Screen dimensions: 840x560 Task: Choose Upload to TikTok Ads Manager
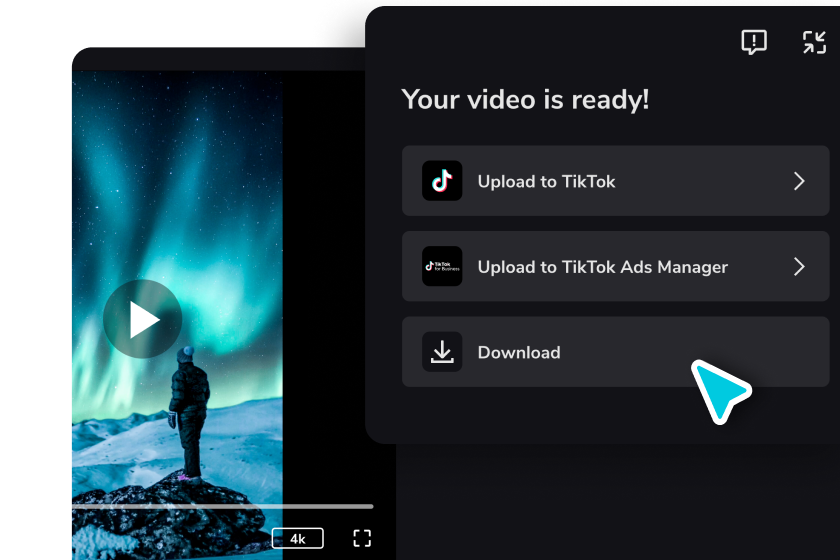[x=616, y=266]
